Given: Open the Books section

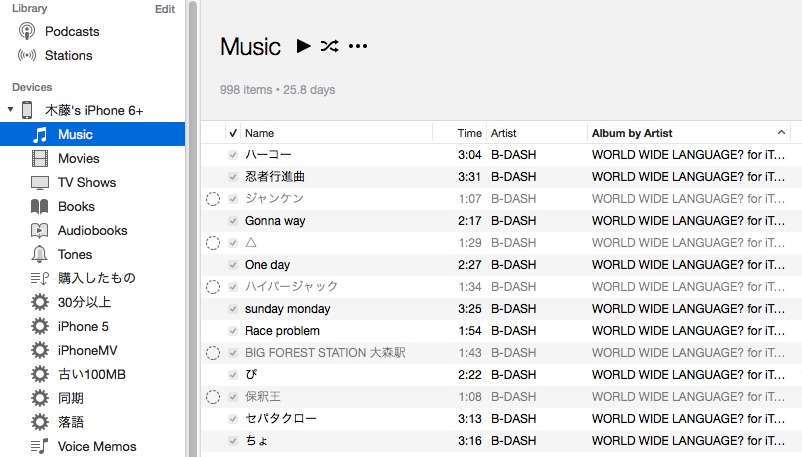Looking at the screenshot, I should [76, 206].
